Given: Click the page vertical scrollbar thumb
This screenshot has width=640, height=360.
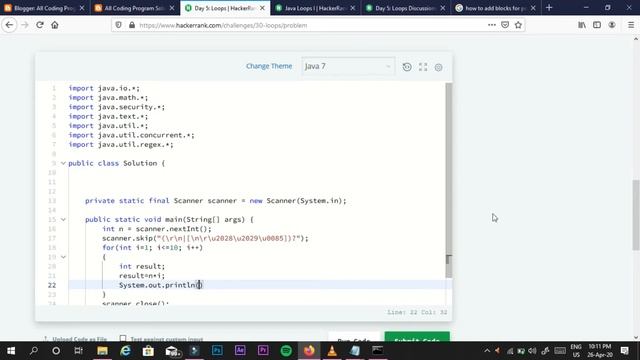Looking at the screenshot, I should click(636, 215).
